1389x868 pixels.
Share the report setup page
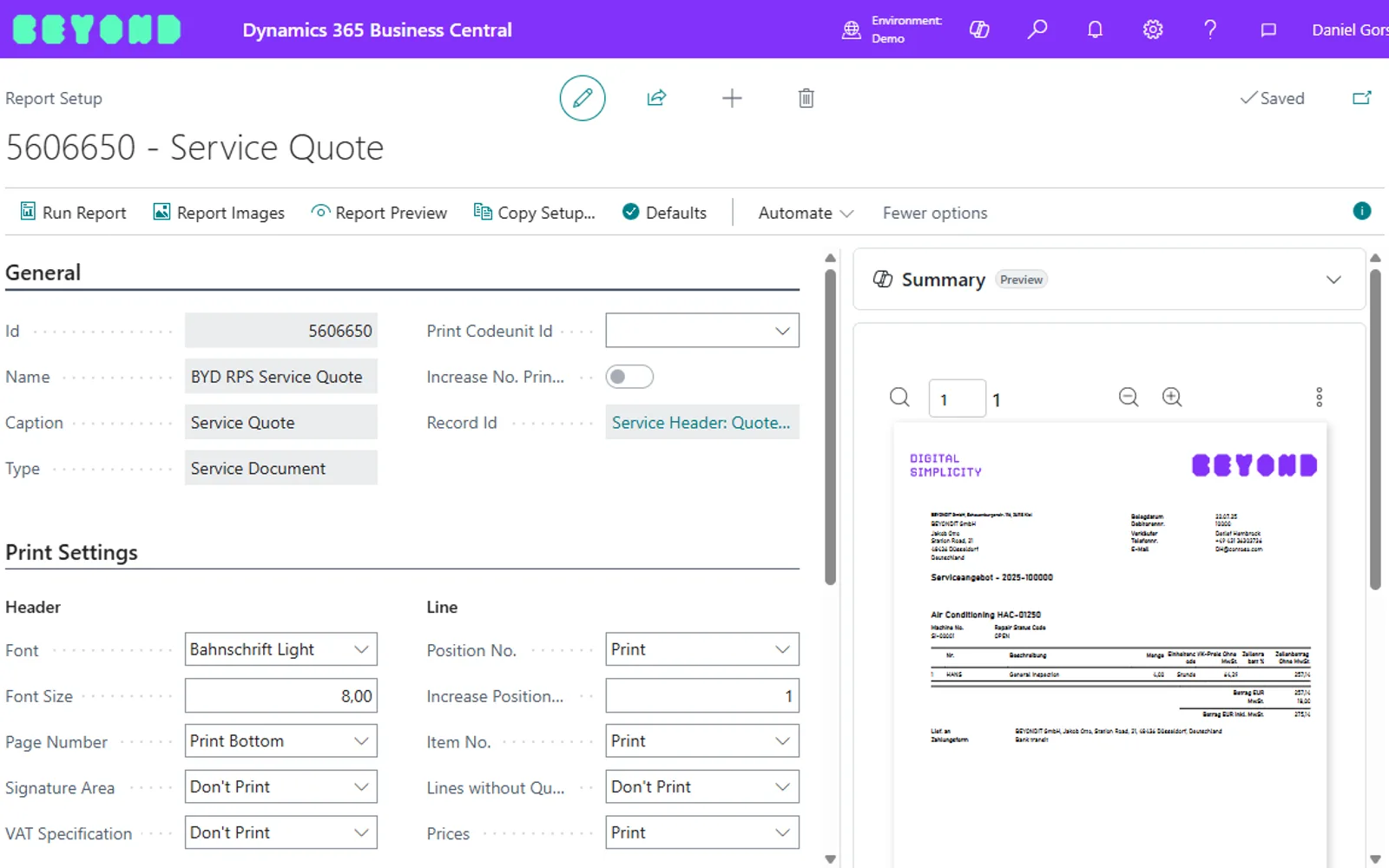(657, 98)
